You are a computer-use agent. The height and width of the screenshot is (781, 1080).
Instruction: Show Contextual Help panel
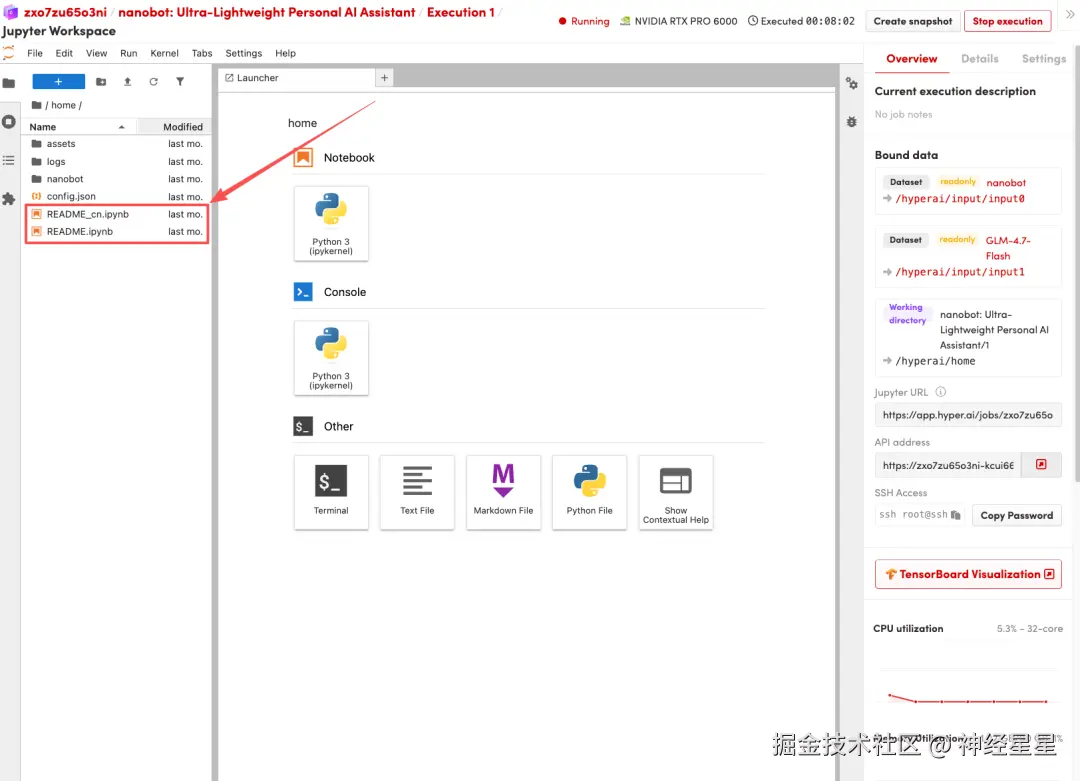[x=675, y=492]
